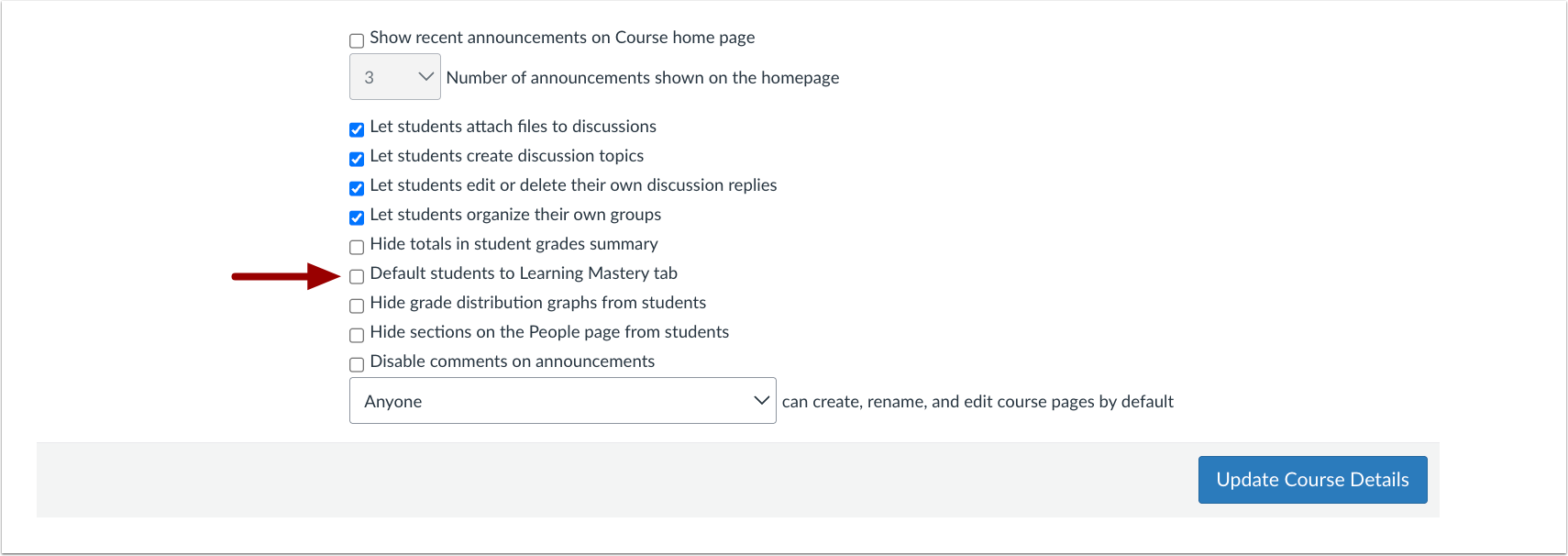Enable showing recent announcements on Course home page
This screenshot has width=1568, height=556.
(x=356, y=39)
